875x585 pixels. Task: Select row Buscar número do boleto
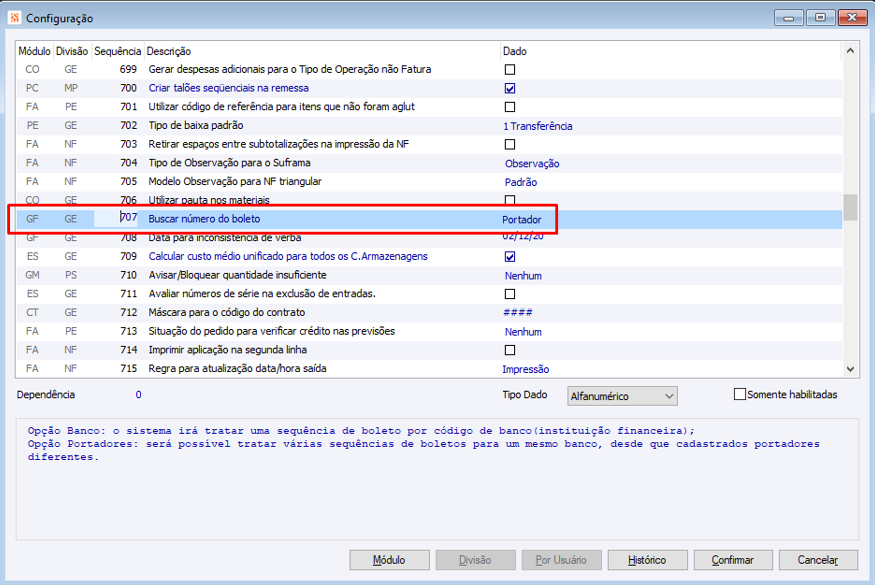click(x=429, y=219)
